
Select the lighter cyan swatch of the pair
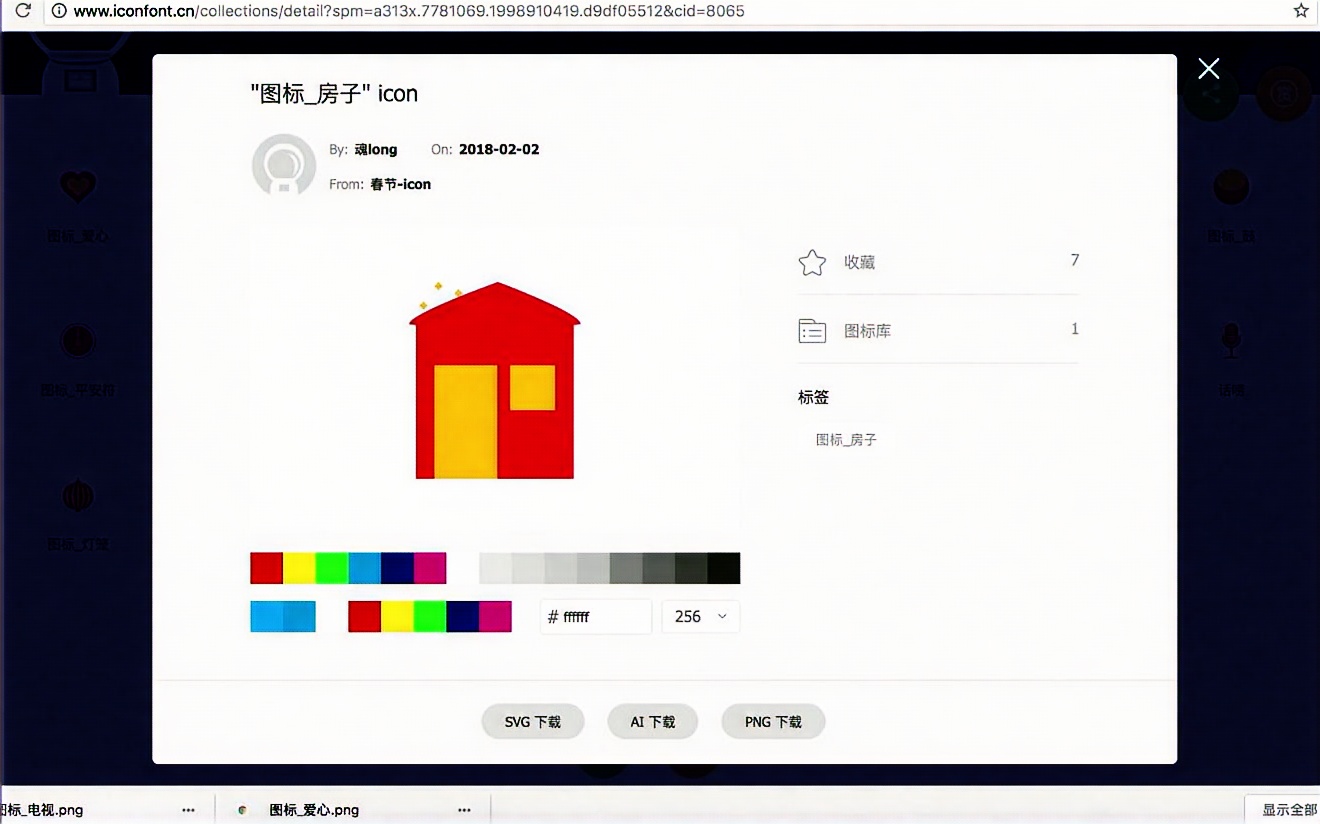pyautogui.click(x=266, y=616)
